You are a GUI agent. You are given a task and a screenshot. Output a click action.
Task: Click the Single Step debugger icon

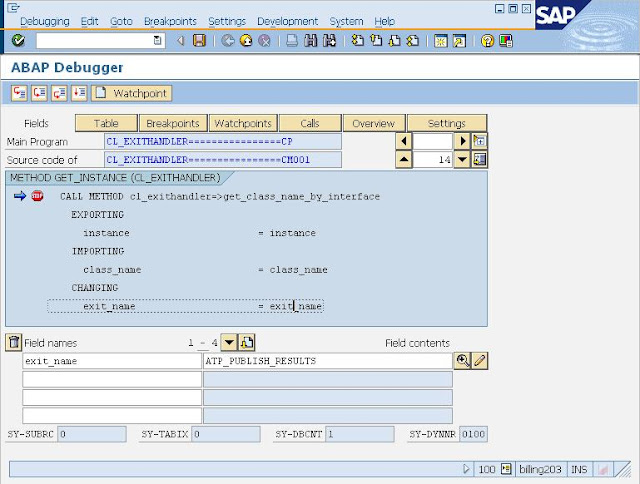tap(19, 93)
